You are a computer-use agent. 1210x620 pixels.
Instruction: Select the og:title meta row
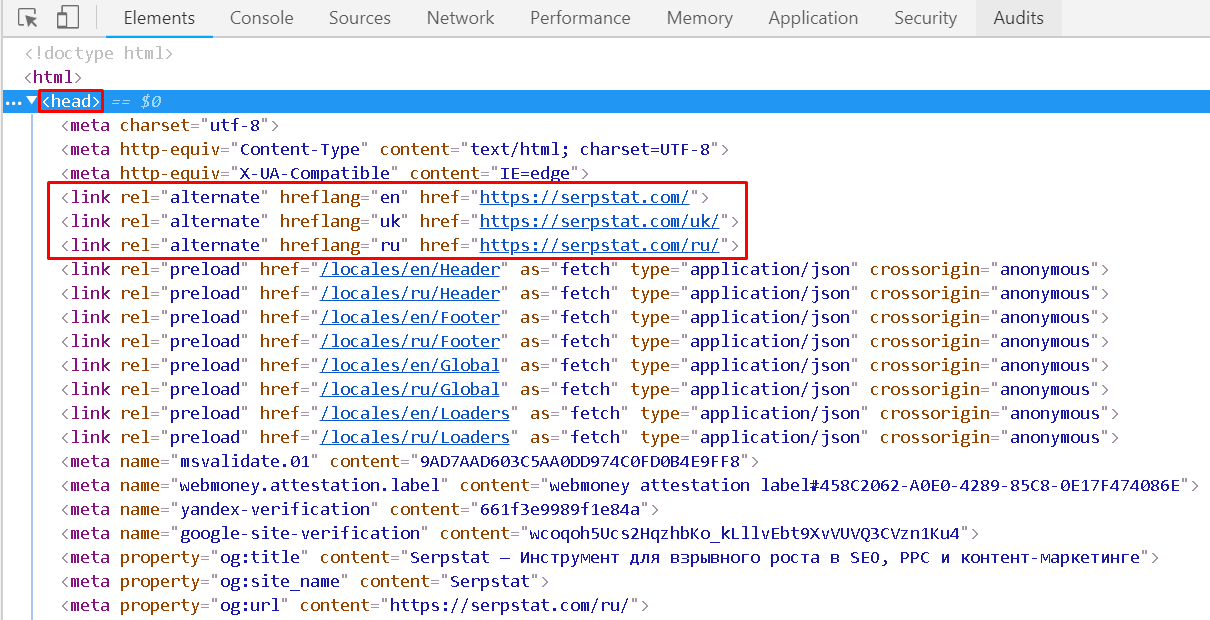click(x=609, y=557)
